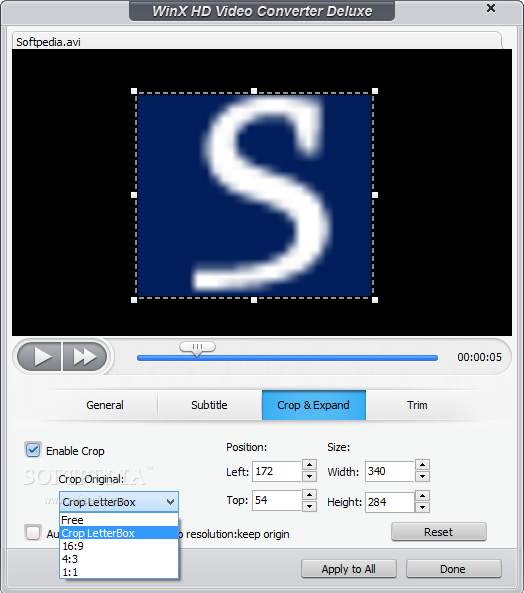Screen dimensions: 524x593
Task: Select the Crop & Expand tab
Action: click(x=314, y=405)
